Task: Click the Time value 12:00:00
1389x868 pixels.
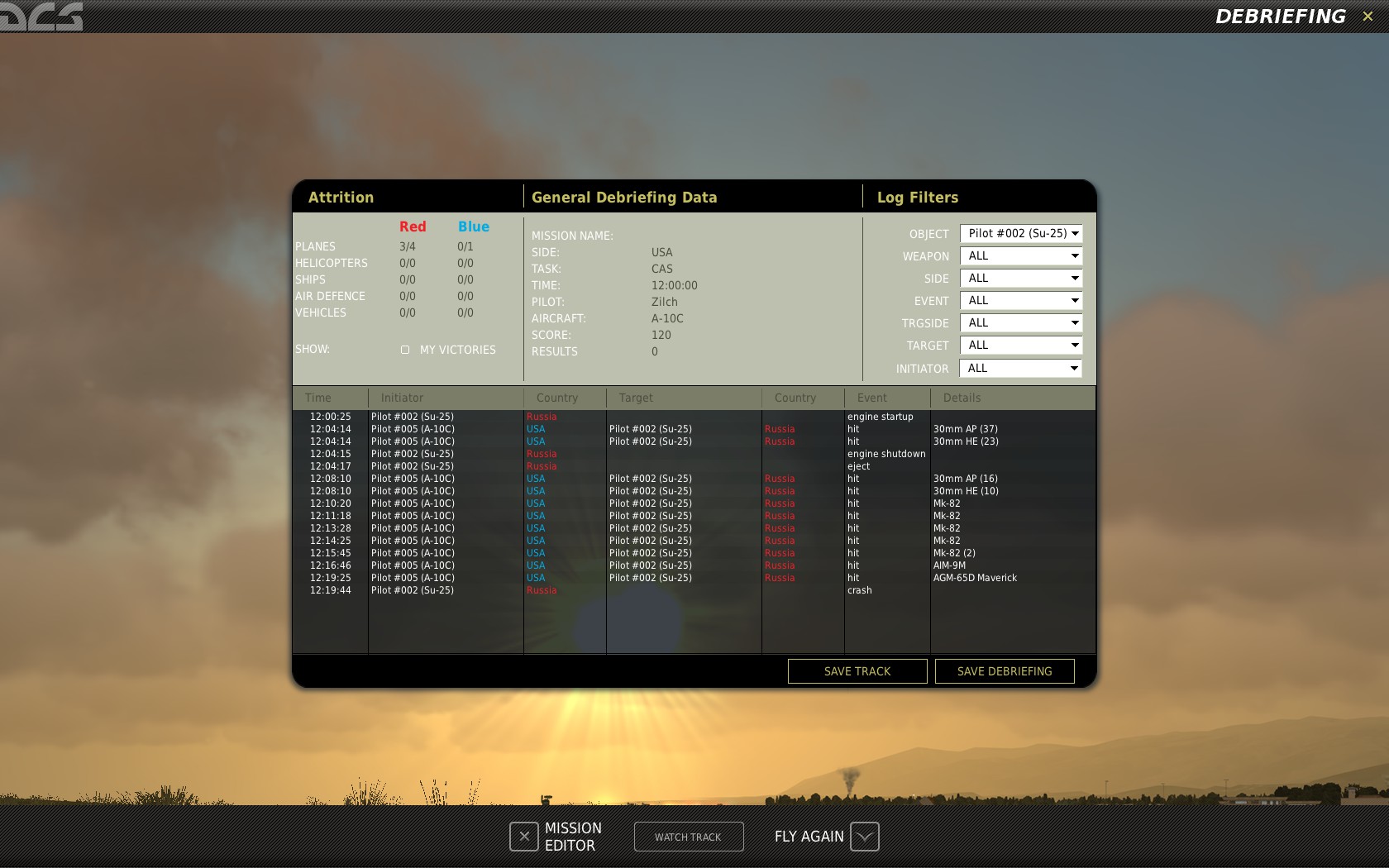Action: point(675,285)
